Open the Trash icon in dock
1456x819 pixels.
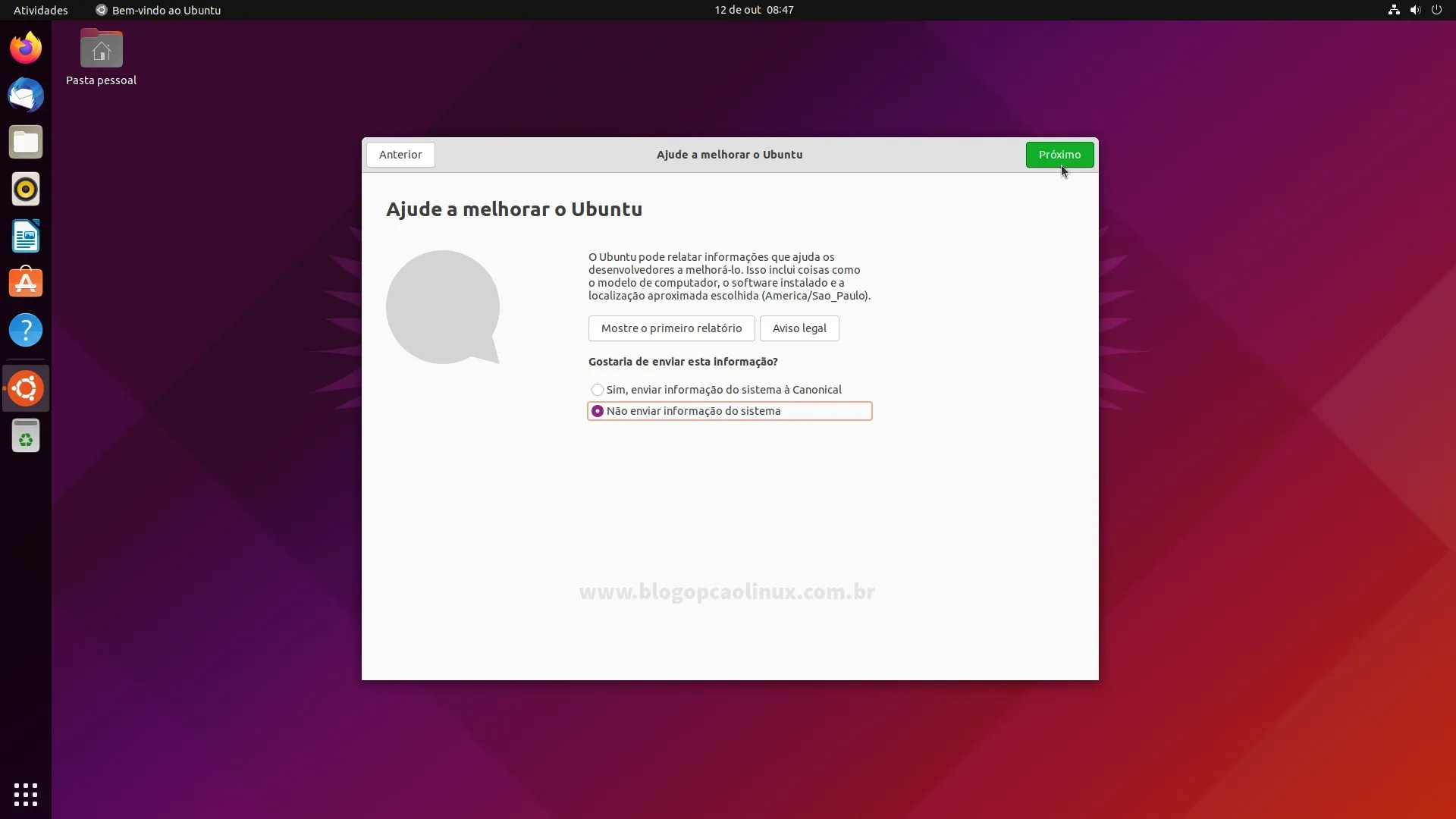coord(26,435)
